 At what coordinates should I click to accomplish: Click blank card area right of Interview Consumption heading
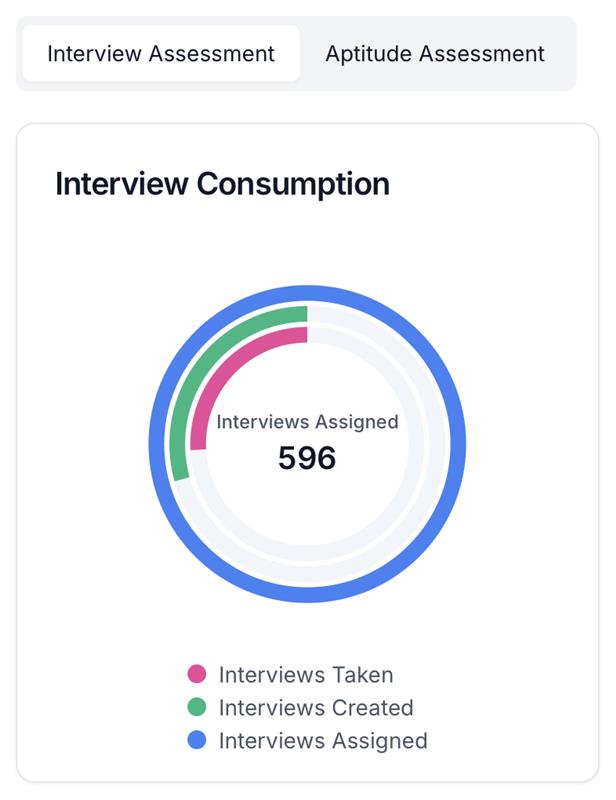tap(490, 184)
